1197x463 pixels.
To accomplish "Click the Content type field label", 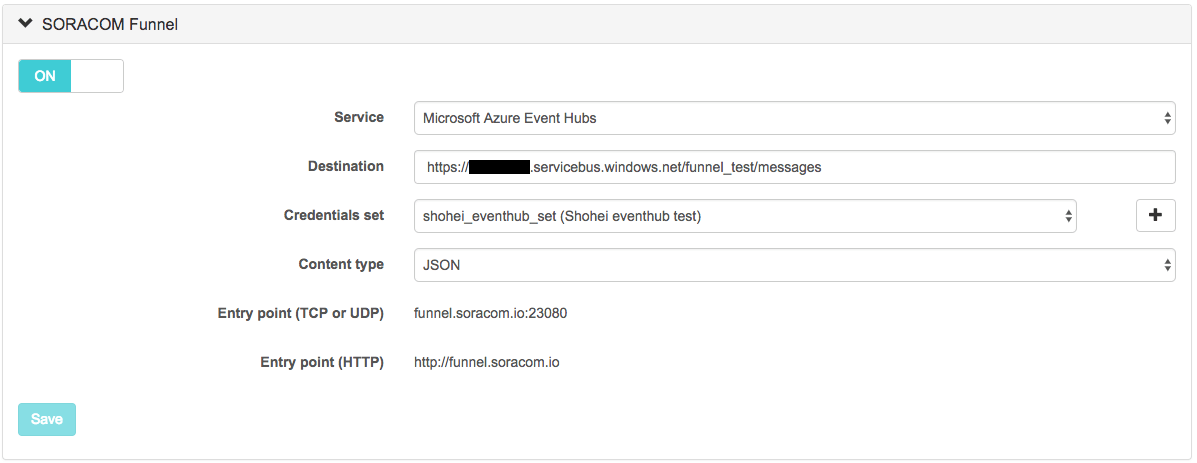I will click(341, 264).
